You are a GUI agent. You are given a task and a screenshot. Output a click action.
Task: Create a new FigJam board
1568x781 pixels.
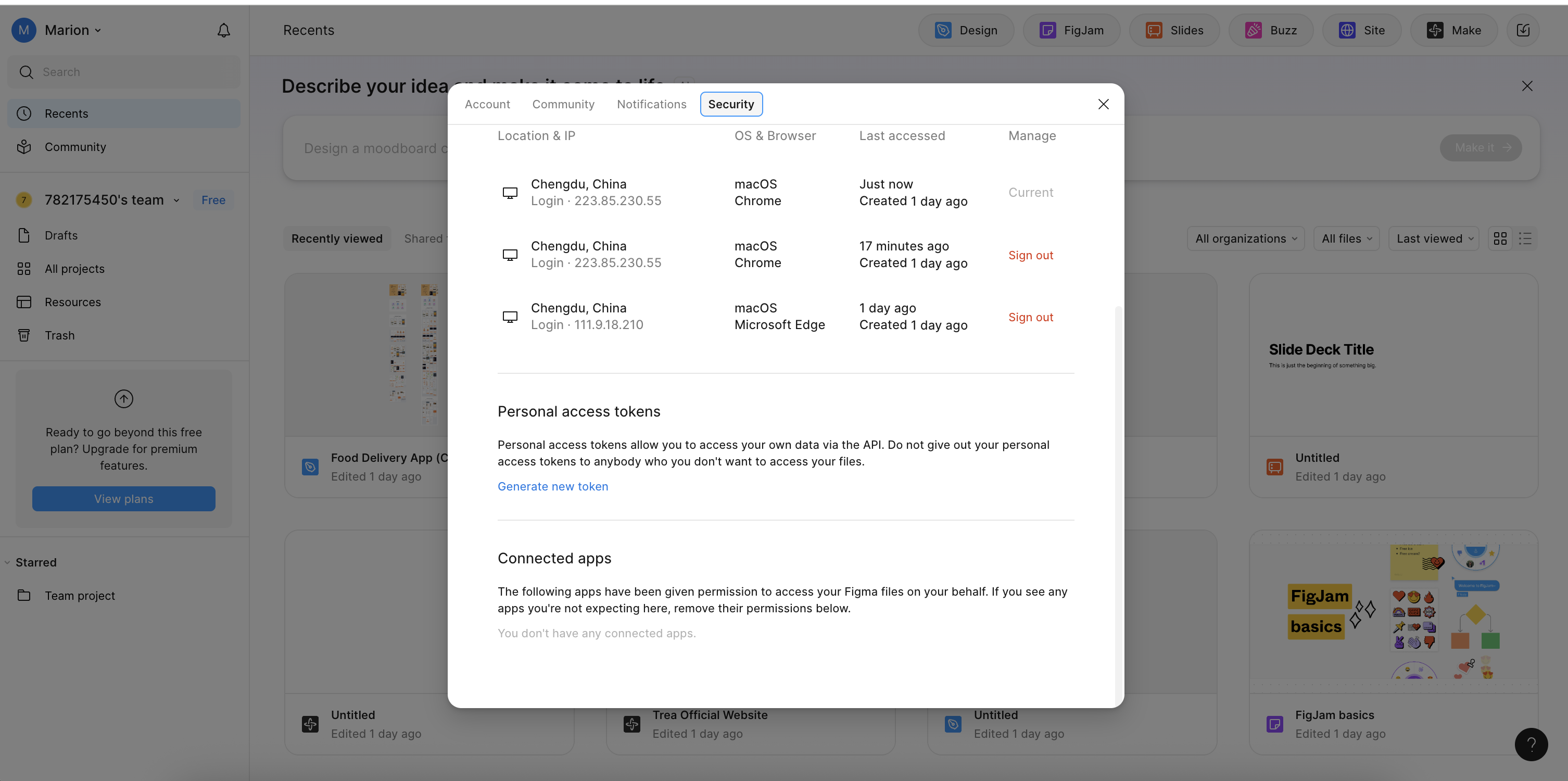pos(1071,30)
